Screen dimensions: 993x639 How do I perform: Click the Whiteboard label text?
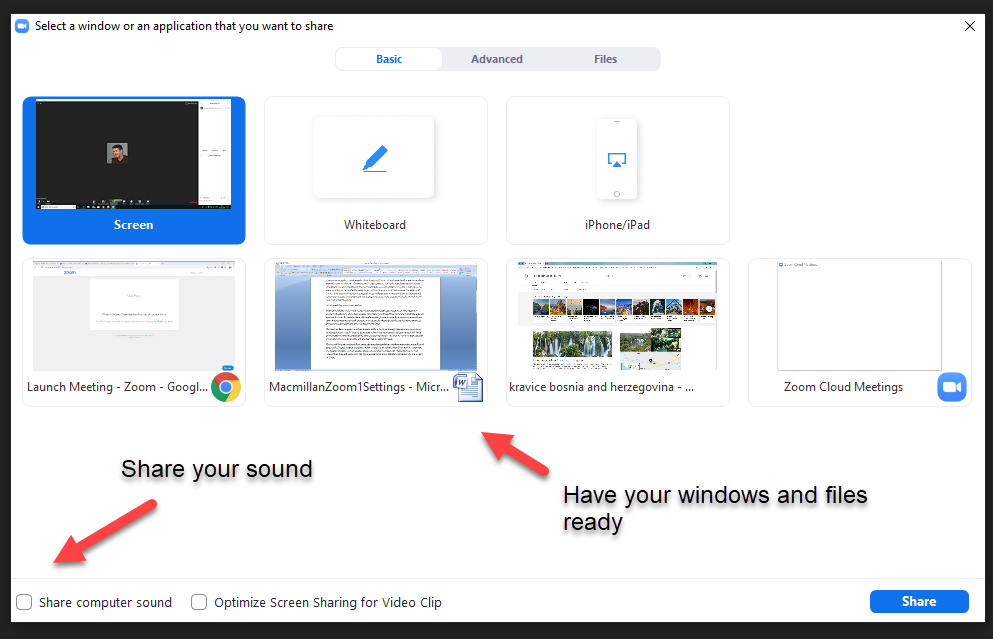375,225
